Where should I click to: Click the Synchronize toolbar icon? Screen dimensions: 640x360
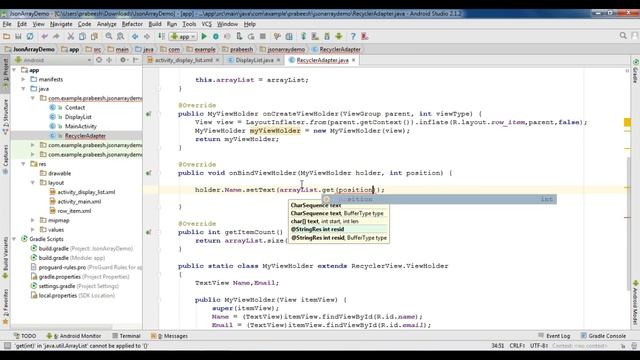point(30,36)
